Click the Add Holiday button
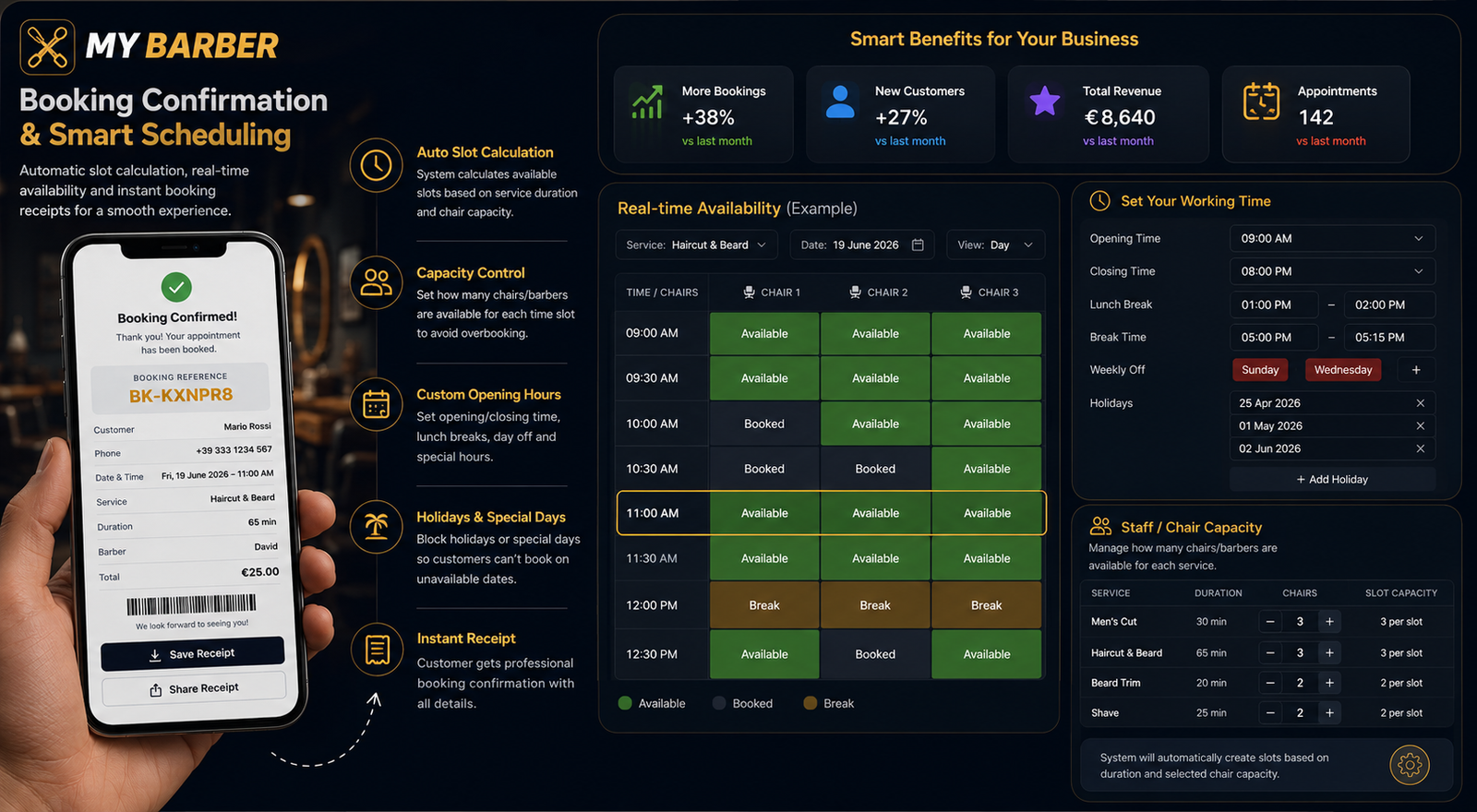The height and width of the screenshot is (812, 1477). (1332, 479)
